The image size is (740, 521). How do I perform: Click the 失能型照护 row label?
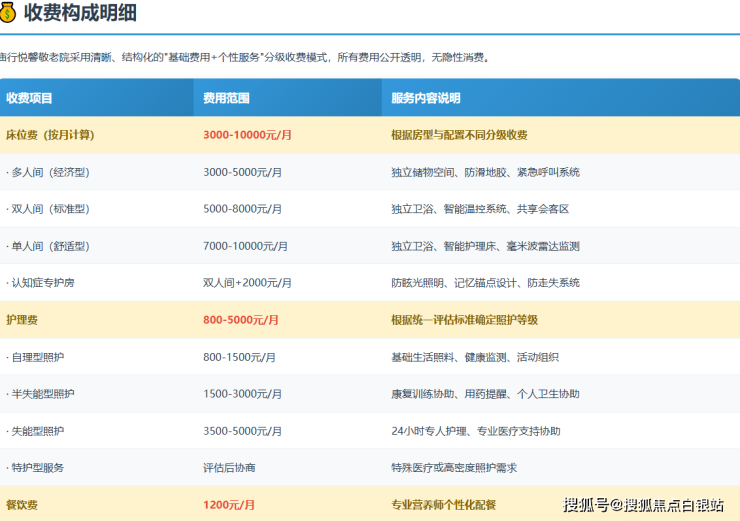pyautogui.click(x=35, y=431)
